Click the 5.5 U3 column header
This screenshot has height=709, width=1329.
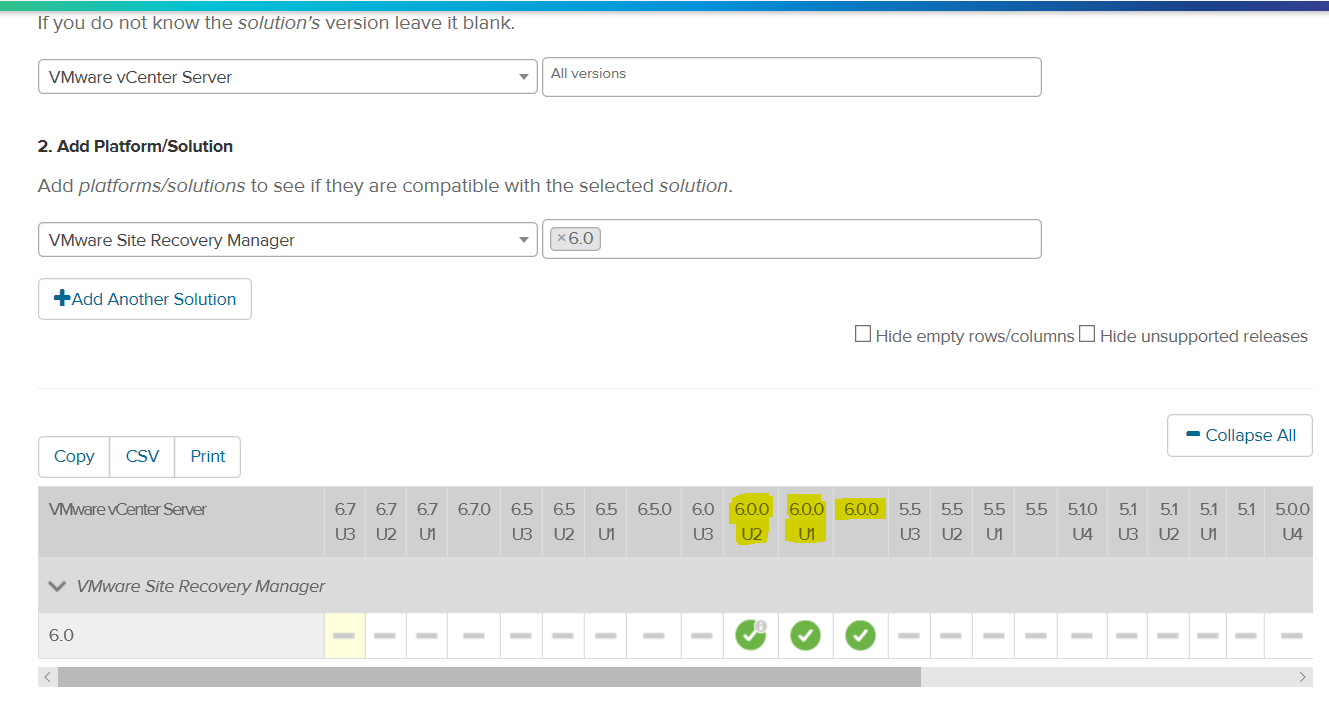click(x=909, y=521)
